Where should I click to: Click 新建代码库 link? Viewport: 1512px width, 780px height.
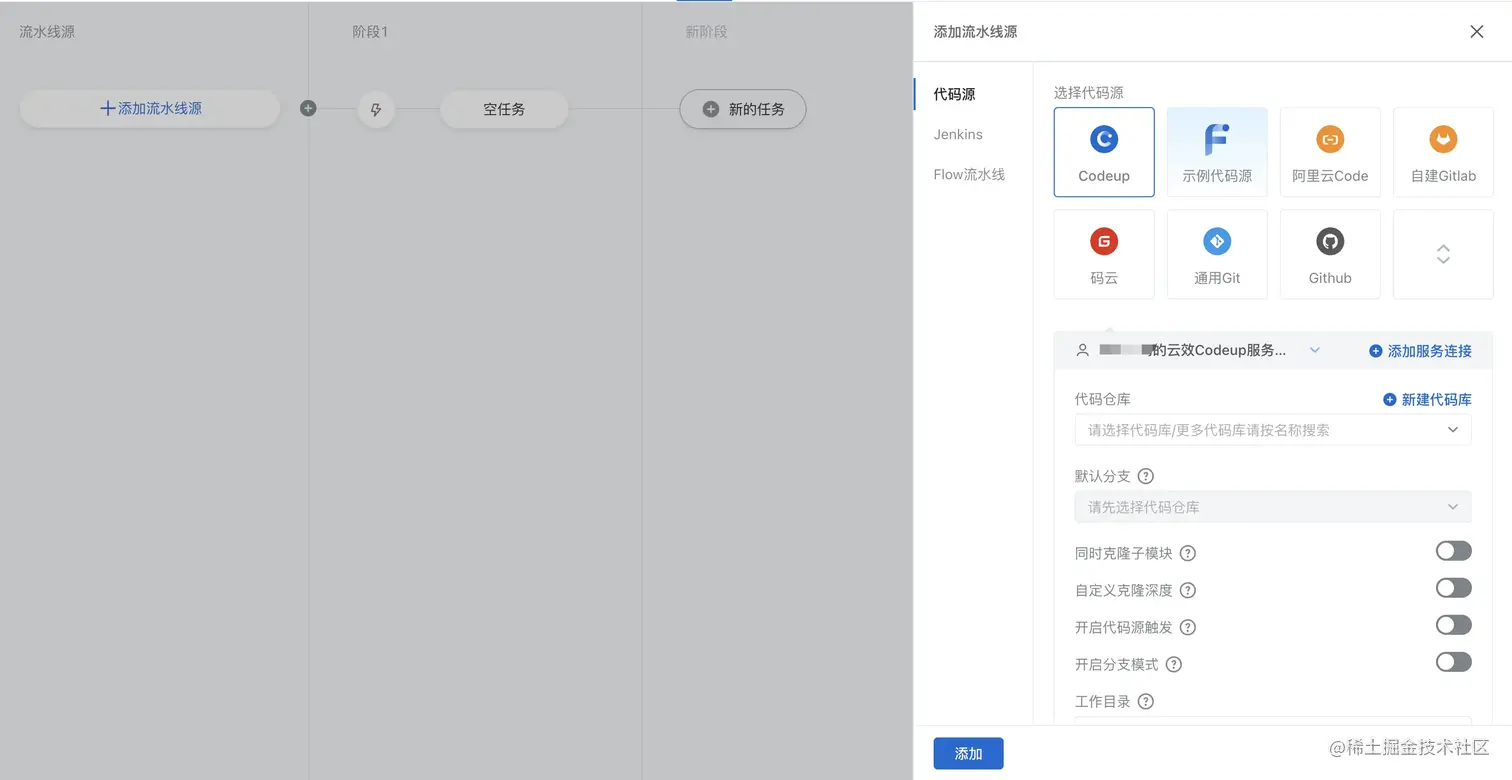point(1427,399)
